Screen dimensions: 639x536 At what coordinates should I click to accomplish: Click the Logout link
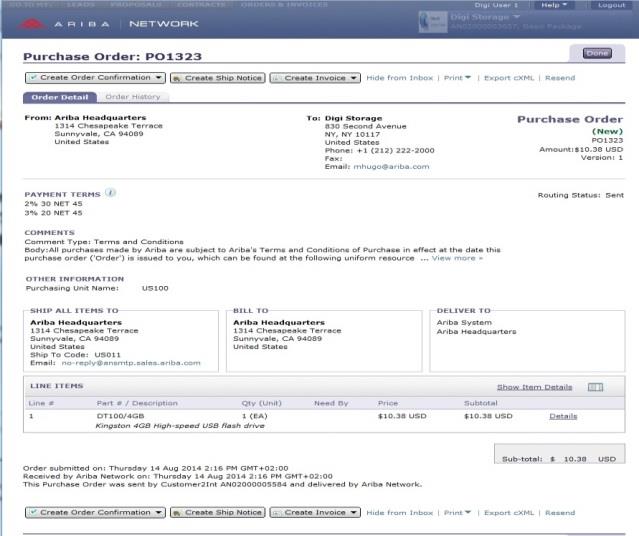(x=611, y=5)
